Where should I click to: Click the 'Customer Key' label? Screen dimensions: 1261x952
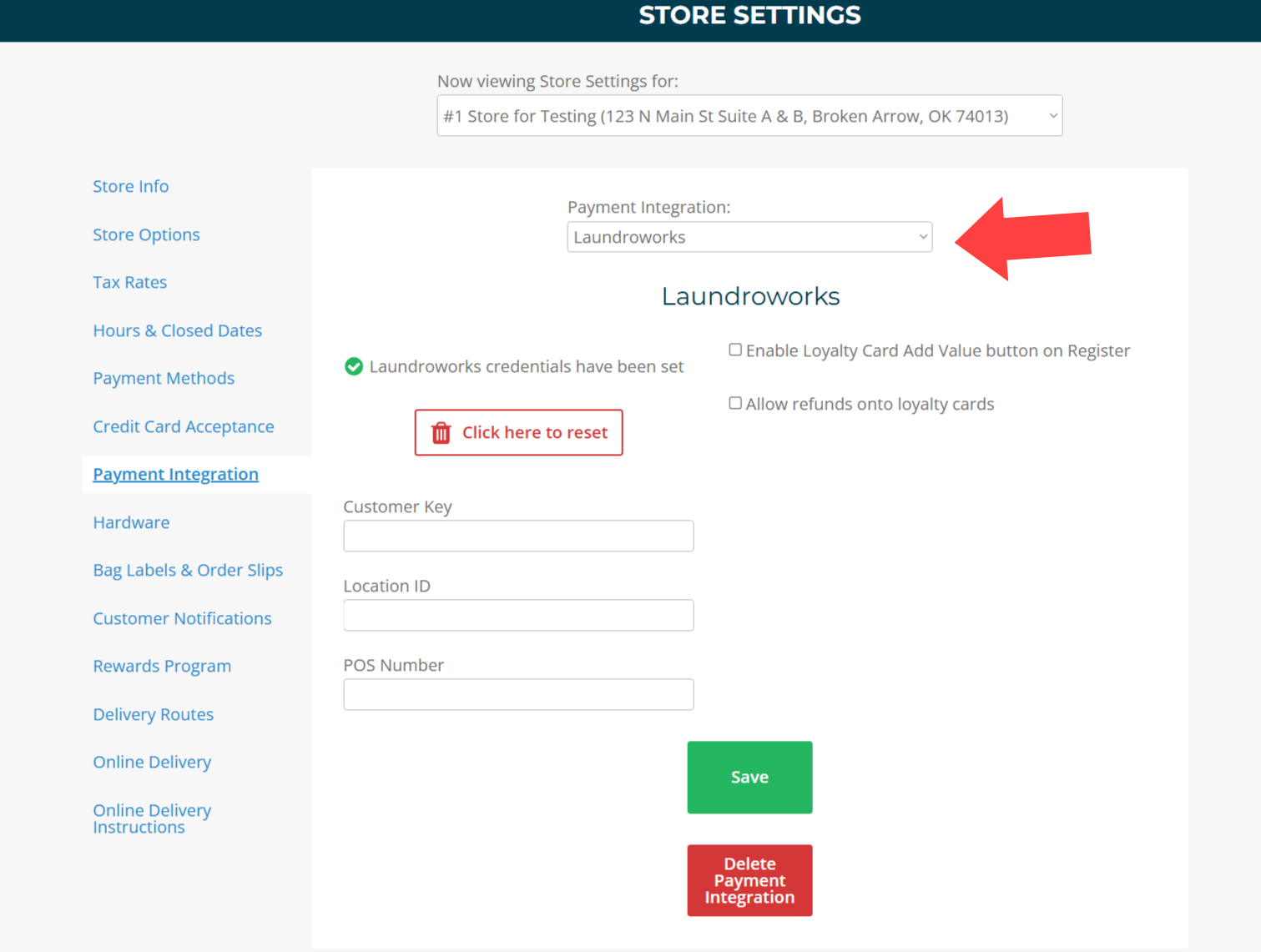click(x=397, y=506)
